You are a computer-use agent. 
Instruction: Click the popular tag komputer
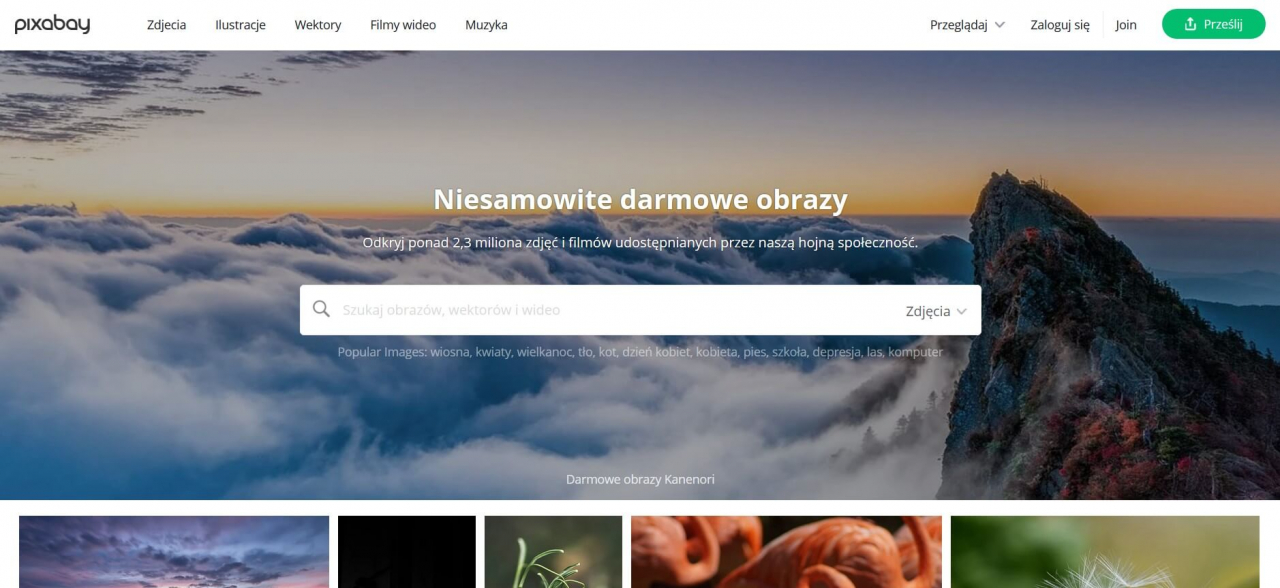tap(915, 352)
